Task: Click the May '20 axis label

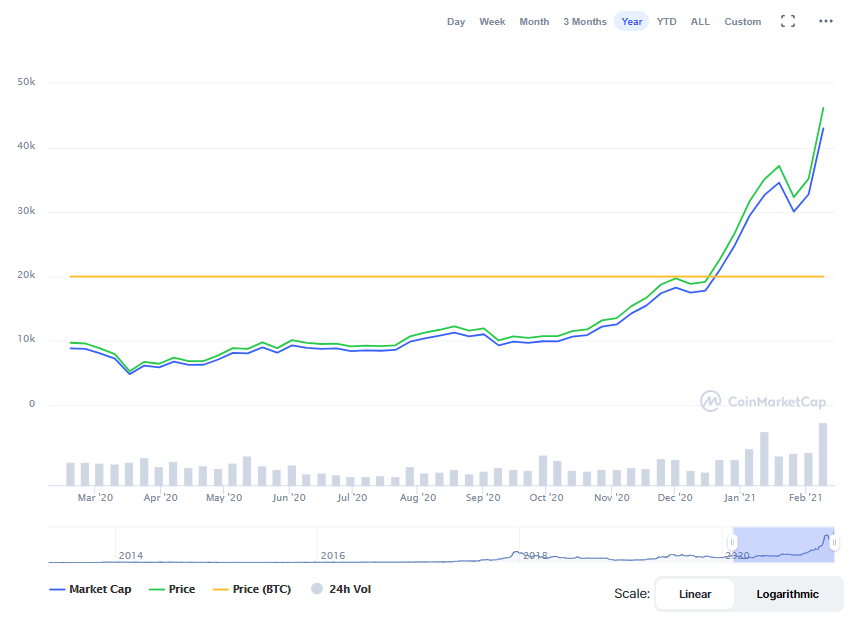Action: pos(224,497)
